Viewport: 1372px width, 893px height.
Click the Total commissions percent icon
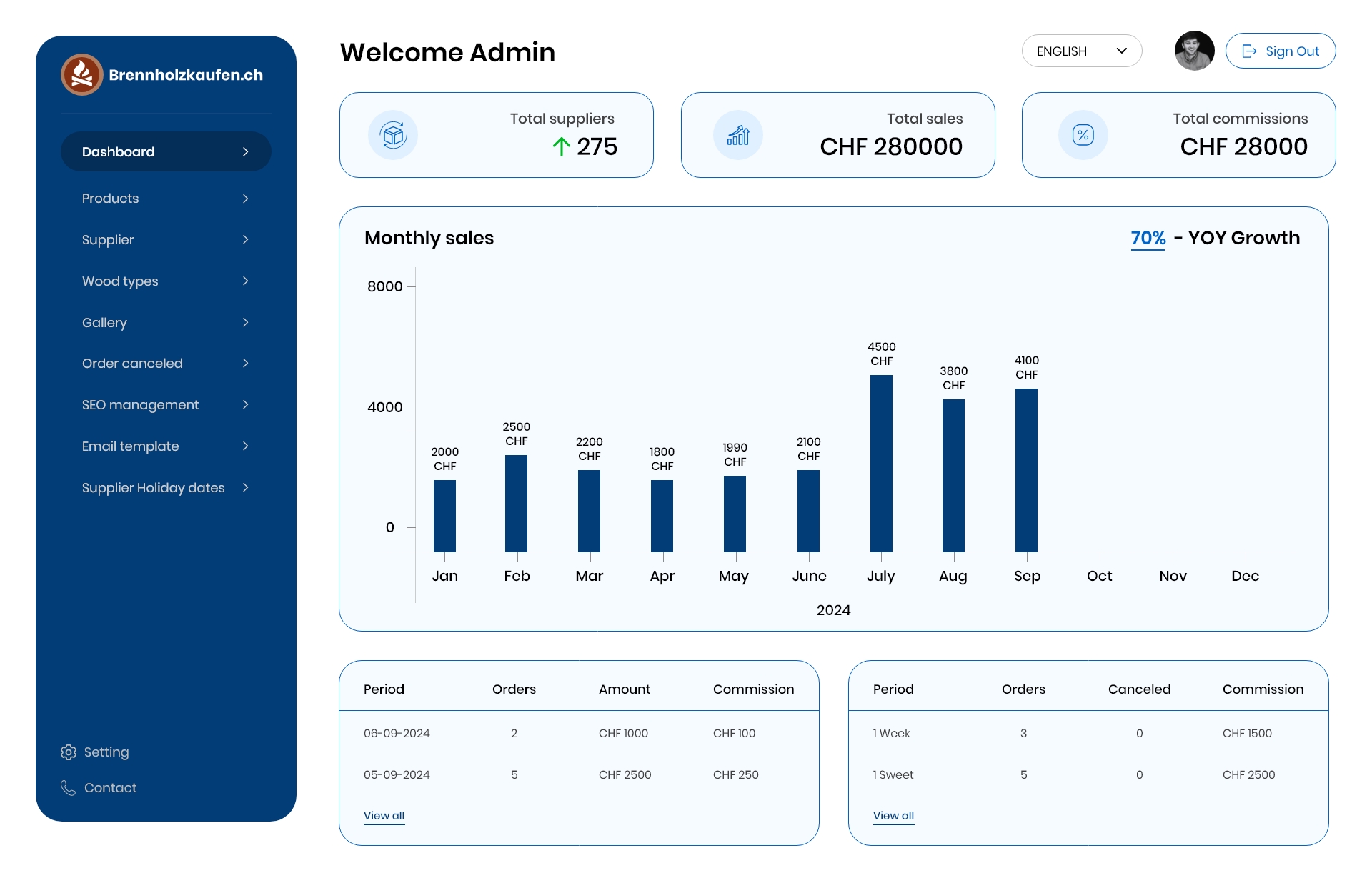pyautogui.click(x=1082, y=134)
